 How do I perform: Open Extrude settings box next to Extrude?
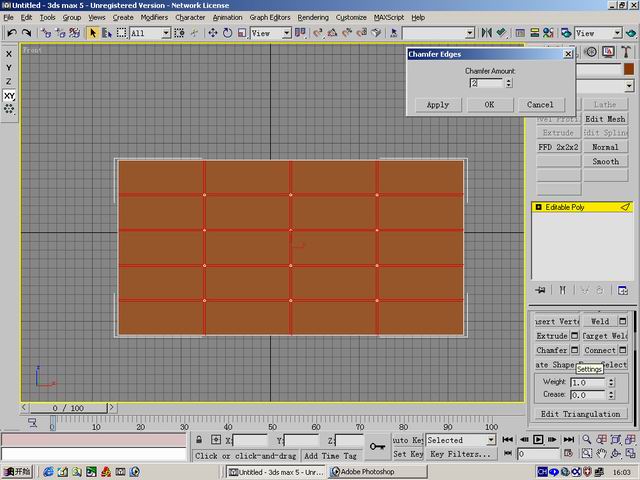tap(574, 336)
